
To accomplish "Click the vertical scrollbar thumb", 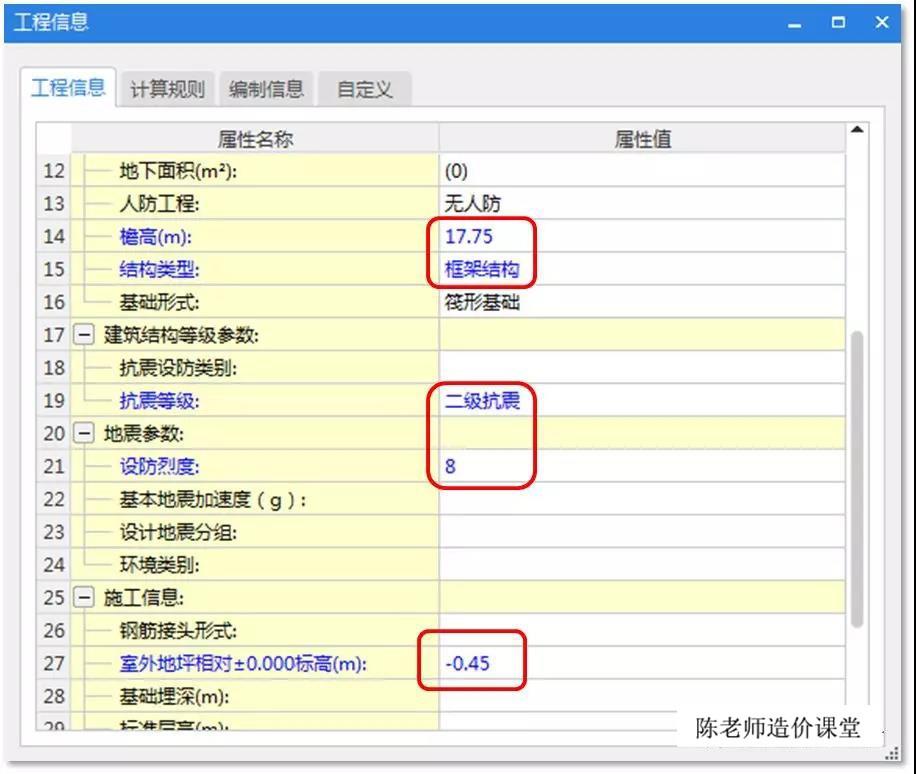I will pos(857,479).
